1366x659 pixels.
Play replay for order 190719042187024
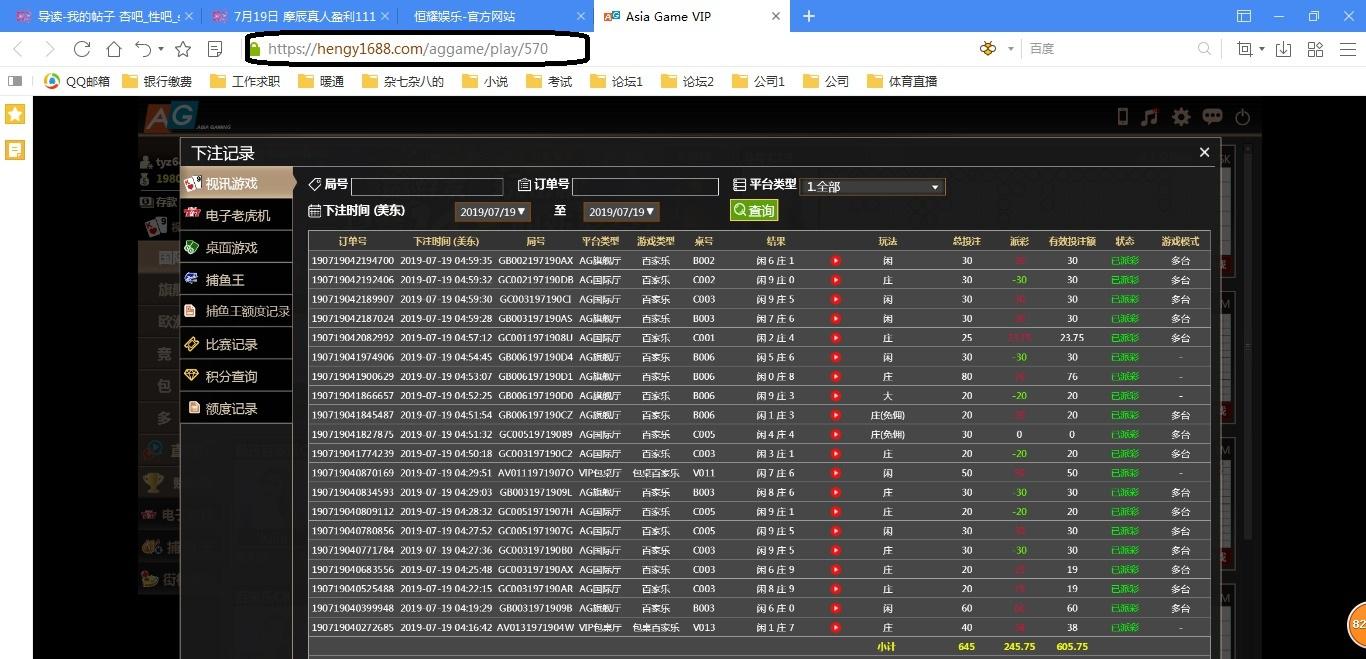(836, 318)
